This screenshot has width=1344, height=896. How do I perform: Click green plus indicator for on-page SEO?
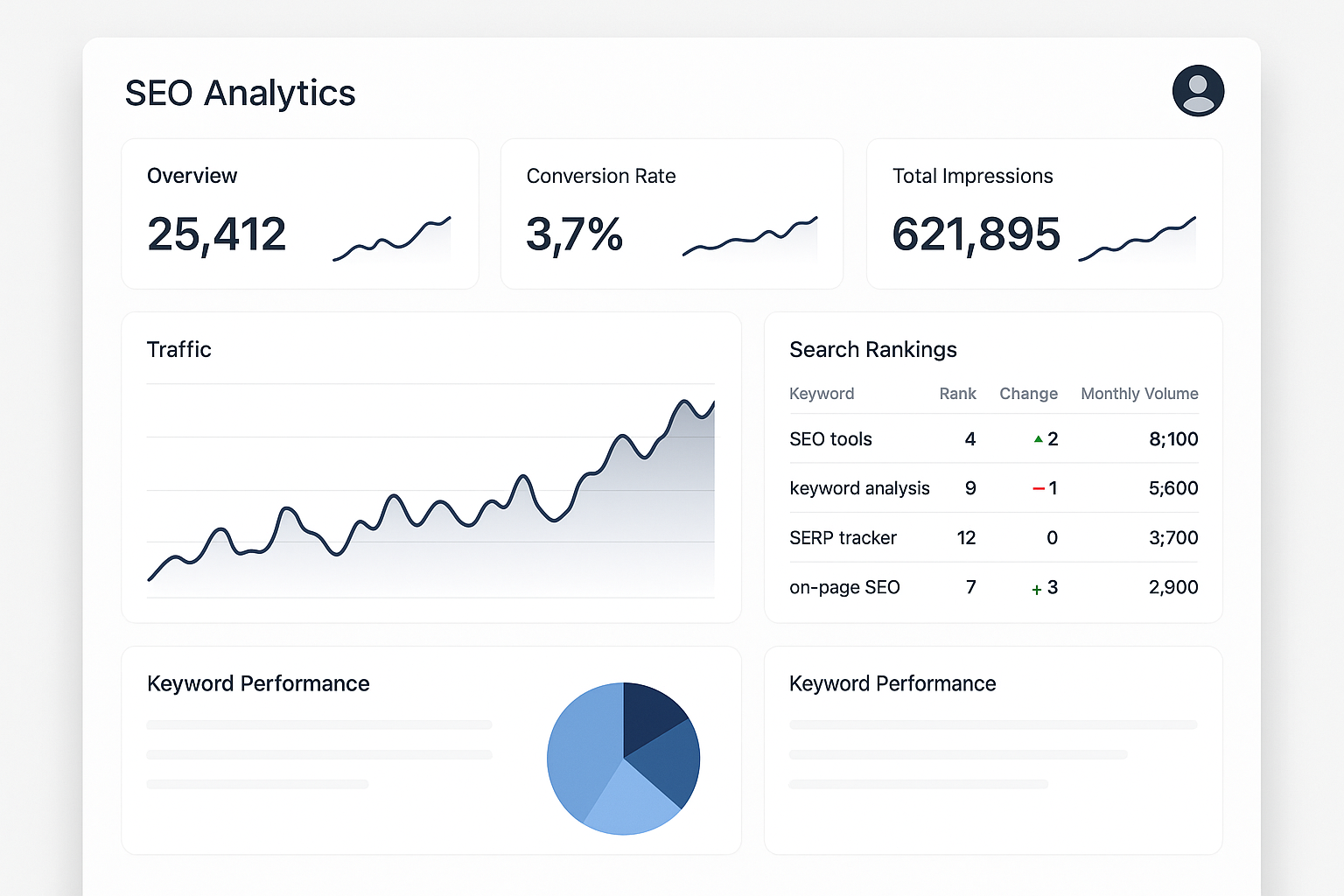1037,590
